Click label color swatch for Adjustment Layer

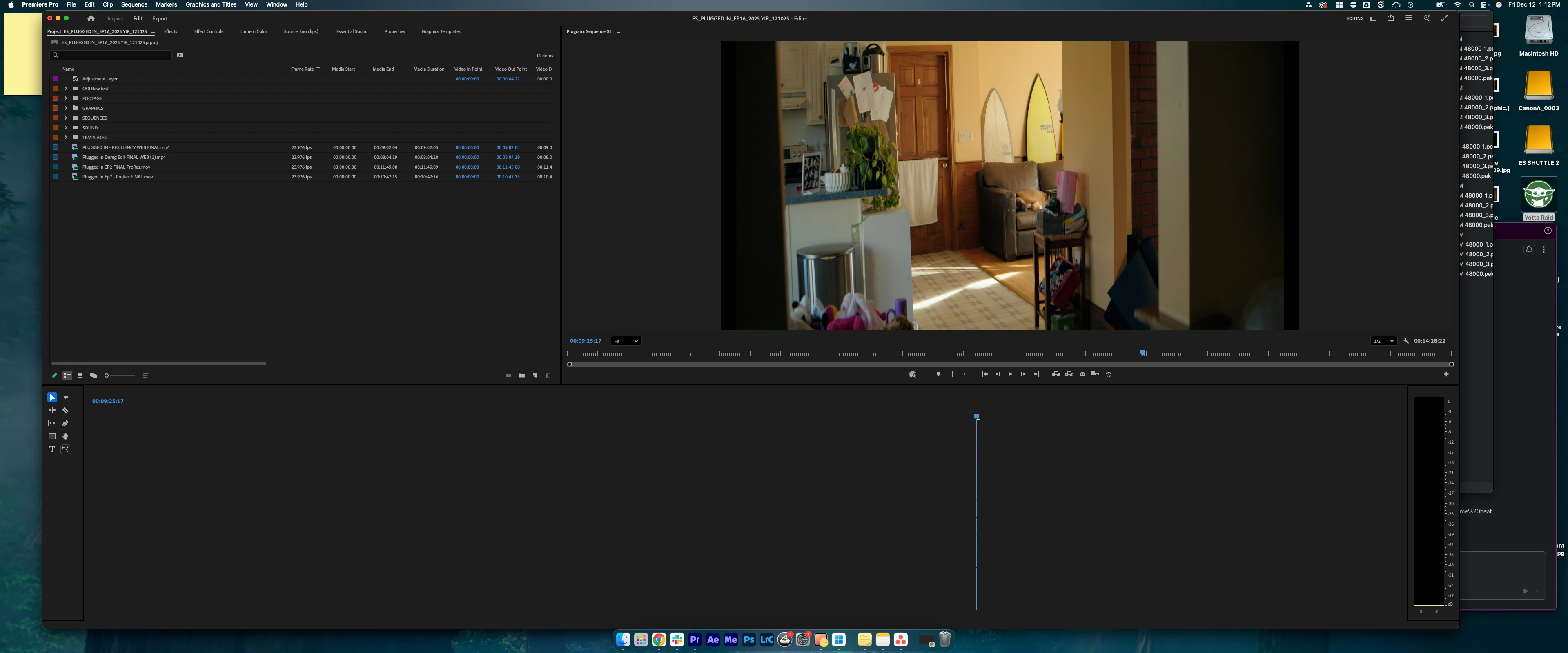(56, 78)
